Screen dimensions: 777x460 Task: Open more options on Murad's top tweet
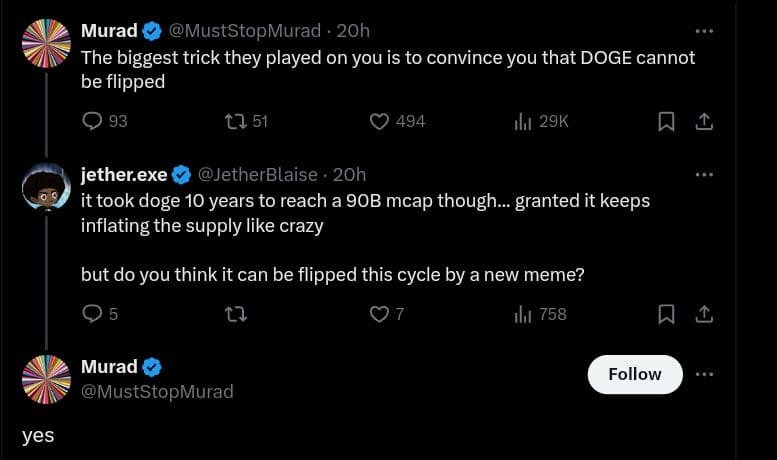704,31
